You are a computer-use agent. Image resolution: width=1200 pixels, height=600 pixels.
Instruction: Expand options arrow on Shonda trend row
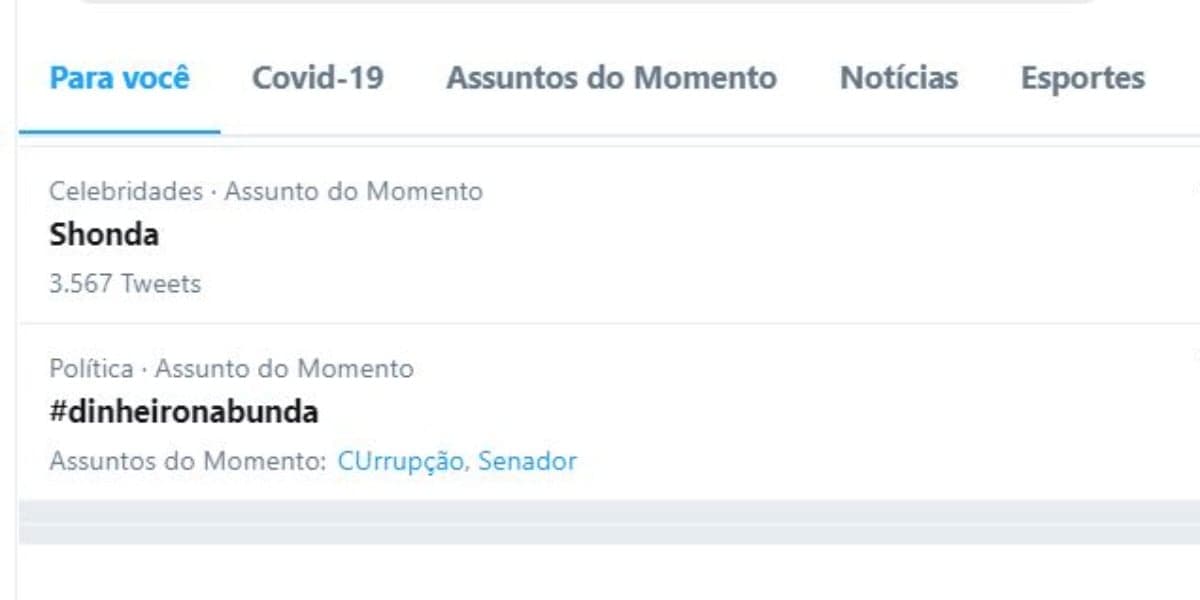coord(1195,189)
